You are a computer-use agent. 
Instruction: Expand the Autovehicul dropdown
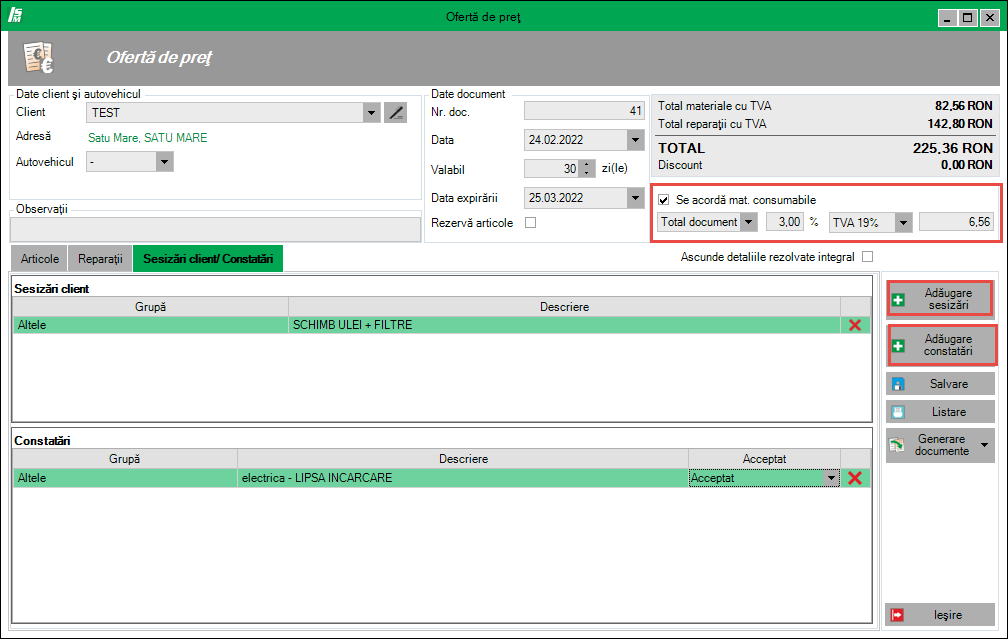pos(164,162)
